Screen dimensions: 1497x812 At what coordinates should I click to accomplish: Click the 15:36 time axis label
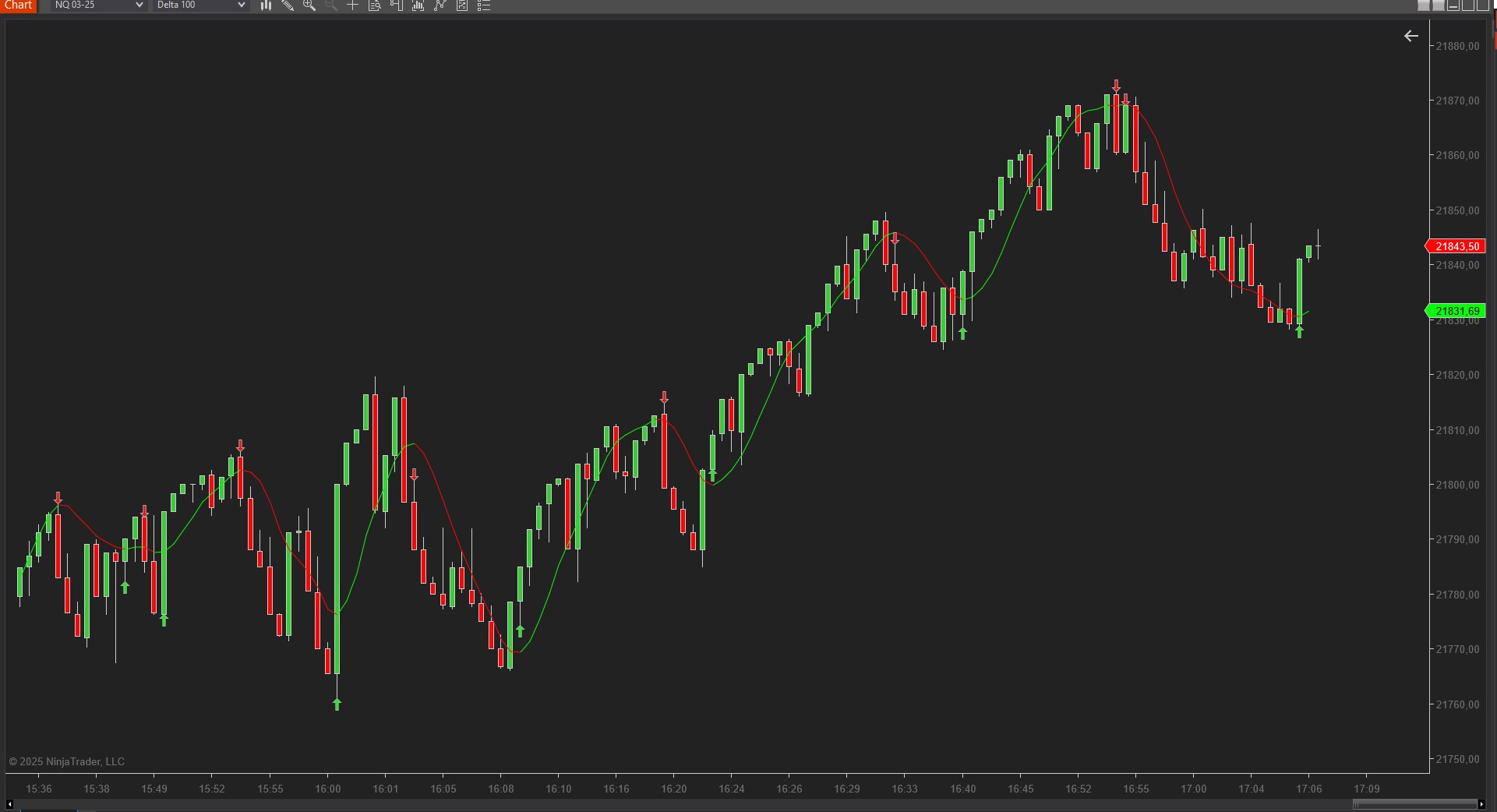click(39, 789)
